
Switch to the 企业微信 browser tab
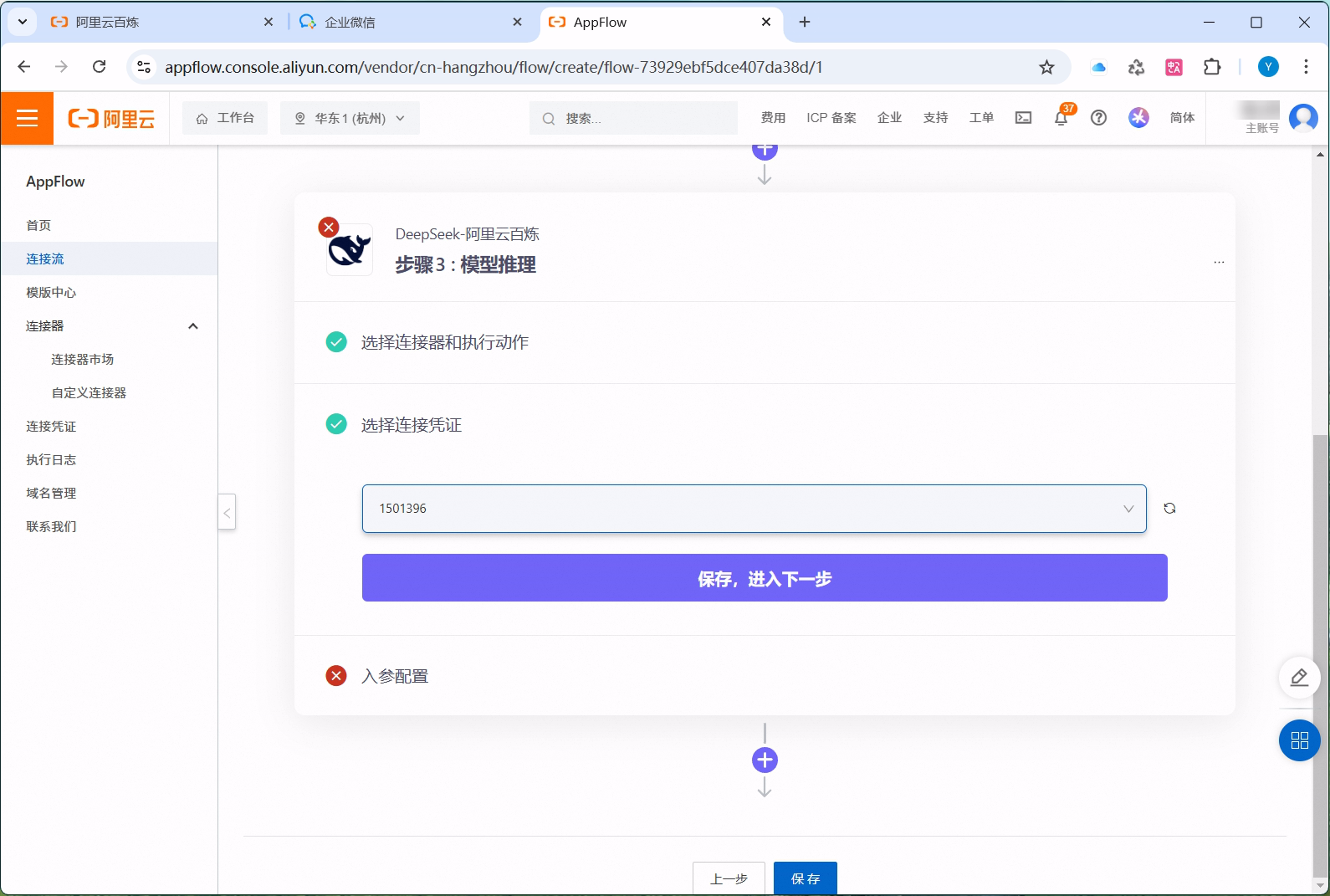click(x=410, y=23)
